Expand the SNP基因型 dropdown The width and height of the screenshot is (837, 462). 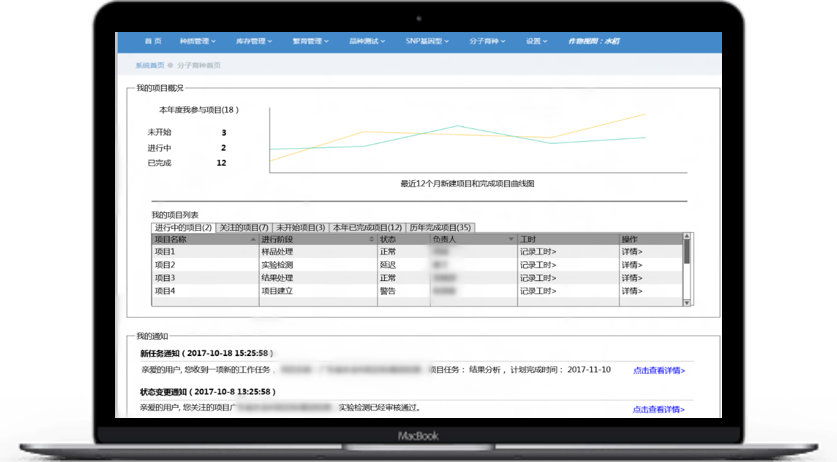point(428,41)
